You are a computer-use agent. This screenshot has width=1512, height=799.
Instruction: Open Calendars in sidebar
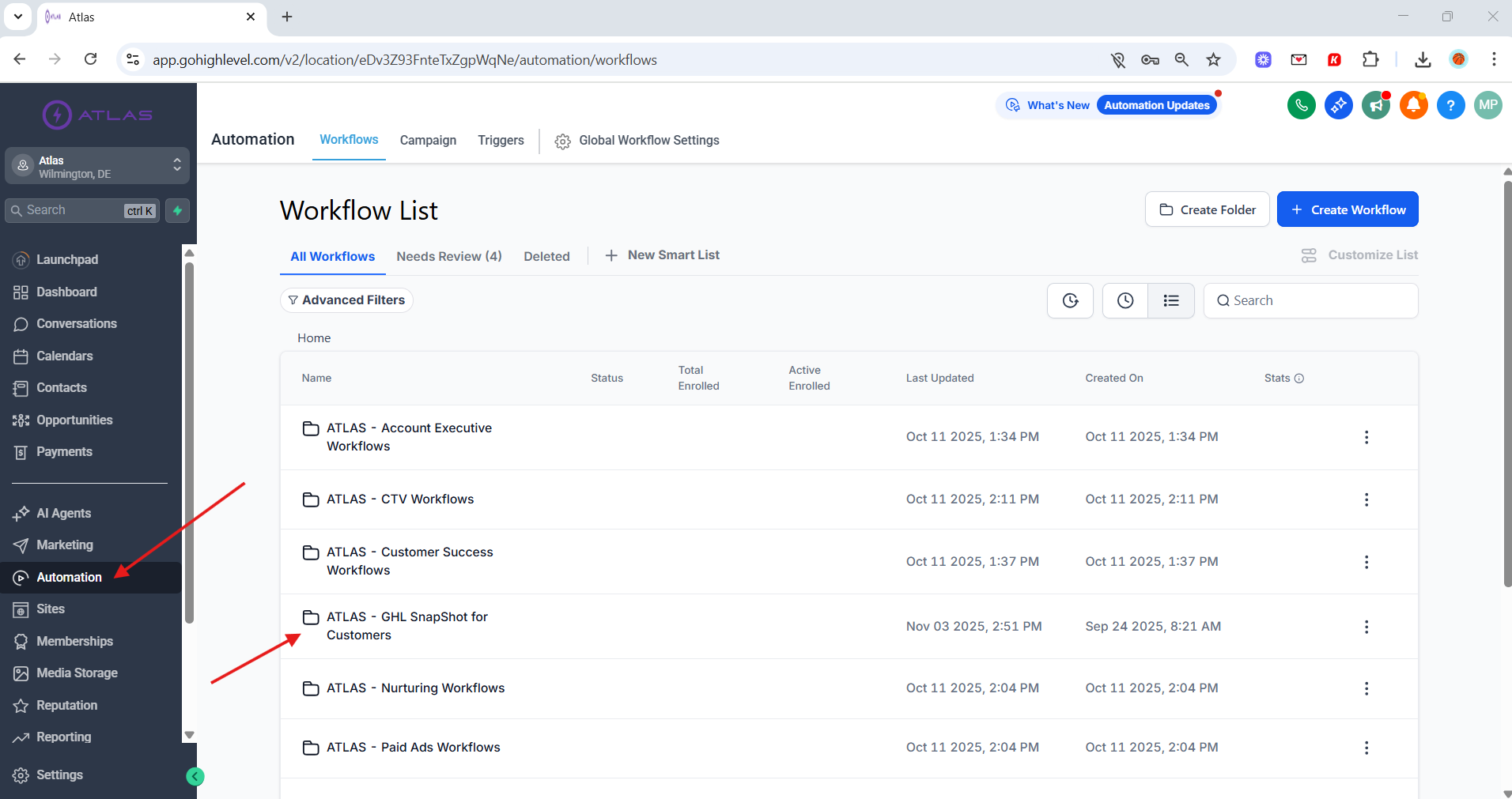[x=64, y=356]
